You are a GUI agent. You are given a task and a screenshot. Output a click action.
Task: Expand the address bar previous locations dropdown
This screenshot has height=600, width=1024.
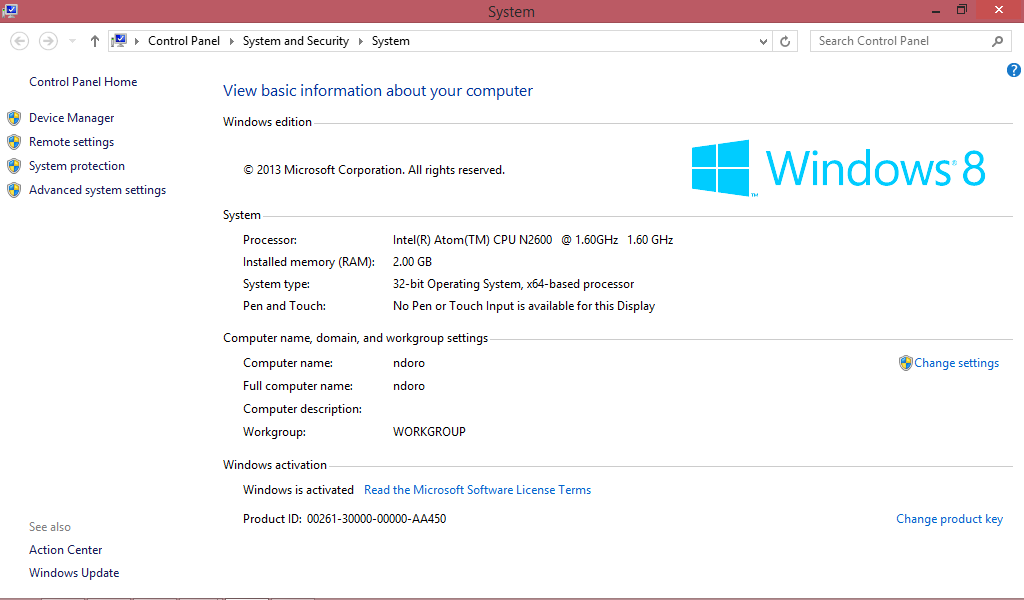point(763,41)
